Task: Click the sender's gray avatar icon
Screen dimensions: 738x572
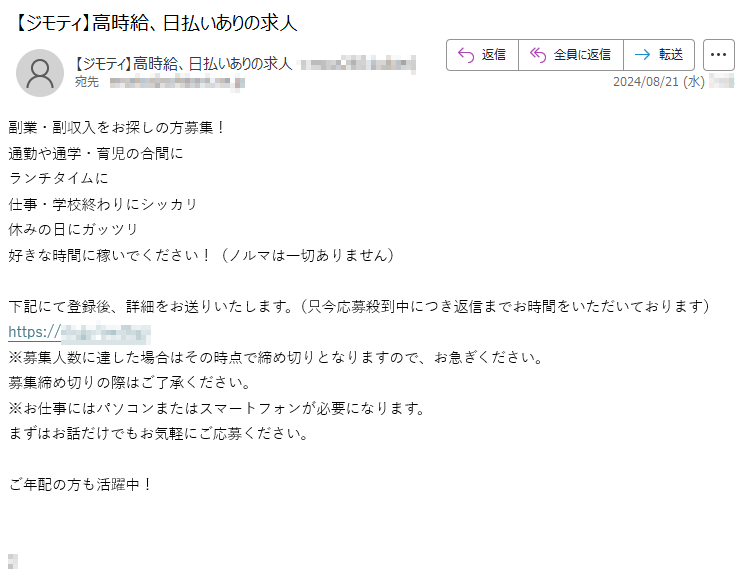Action: click(x=40, y=73)
